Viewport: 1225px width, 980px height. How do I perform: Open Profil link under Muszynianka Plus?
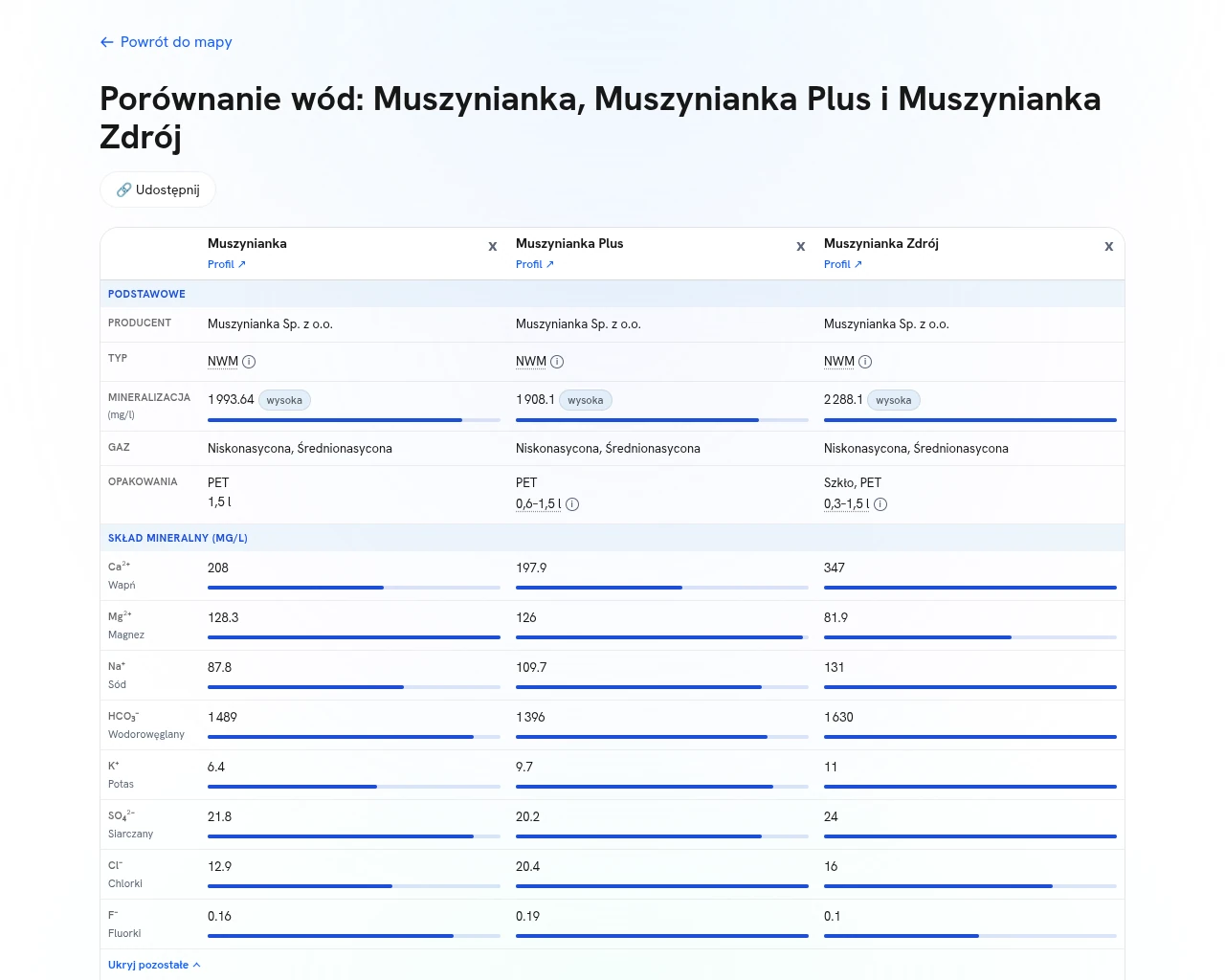click(x=535, y=264)
